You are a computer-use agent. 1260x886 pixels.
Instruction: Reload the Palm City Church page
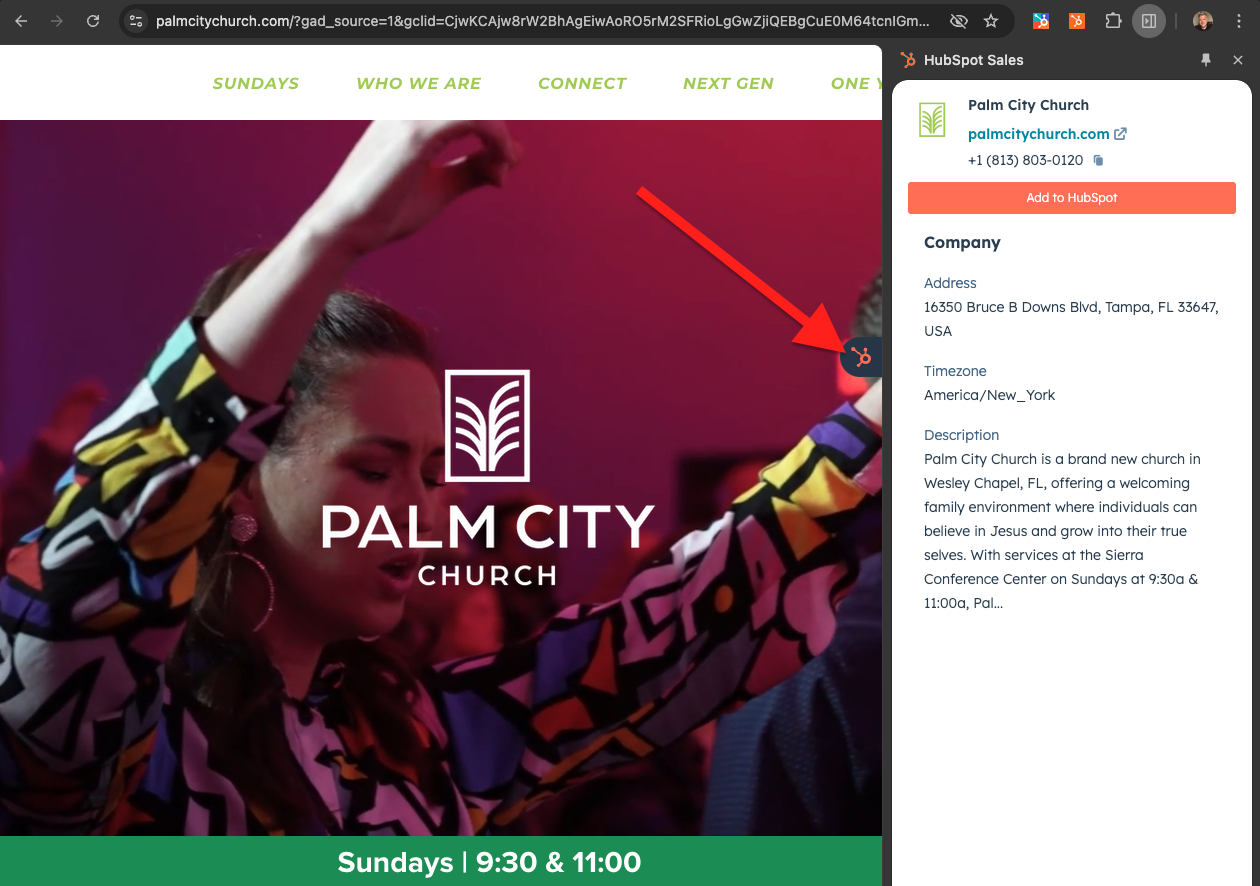pyautogui.click(x=93, y=20)
